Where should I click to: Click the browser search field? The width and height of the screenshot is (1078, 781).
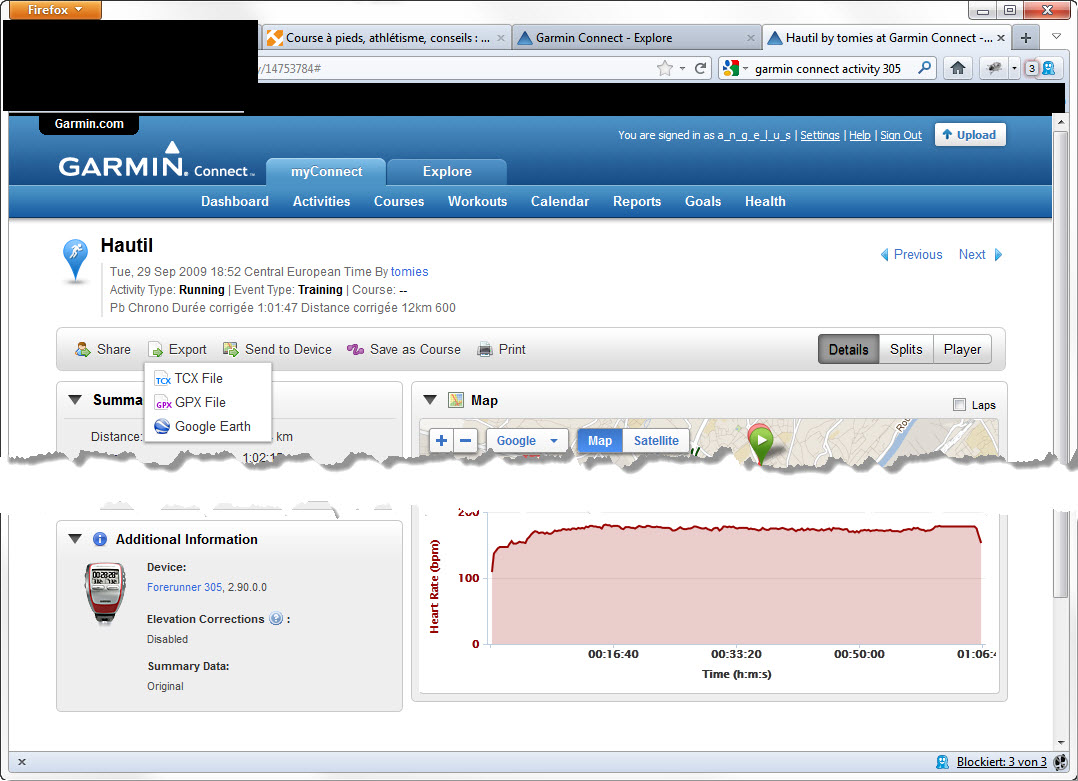click(x=830, y=69)
